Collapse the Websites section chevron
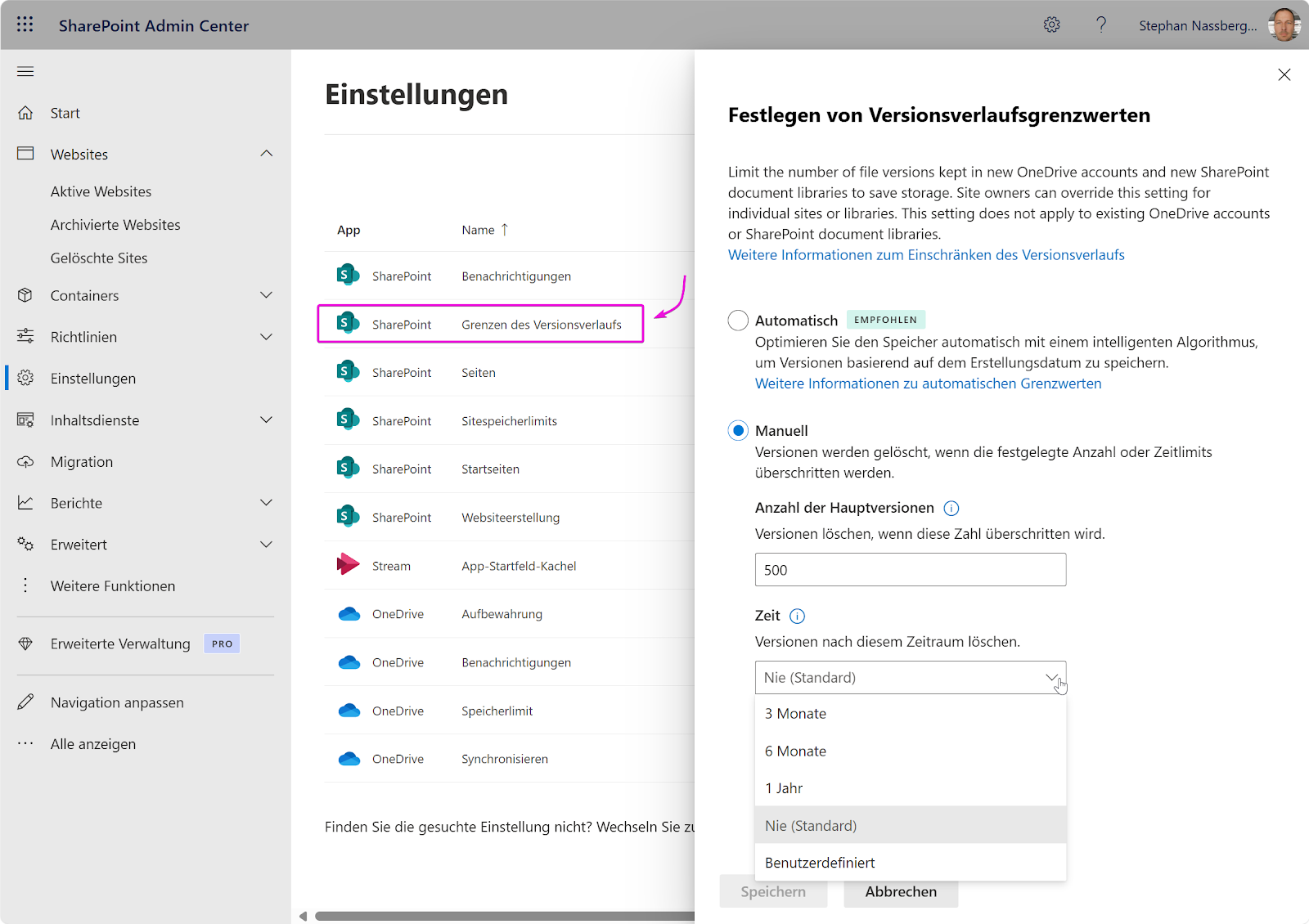The image size is (1309, 924). (267, 154)
